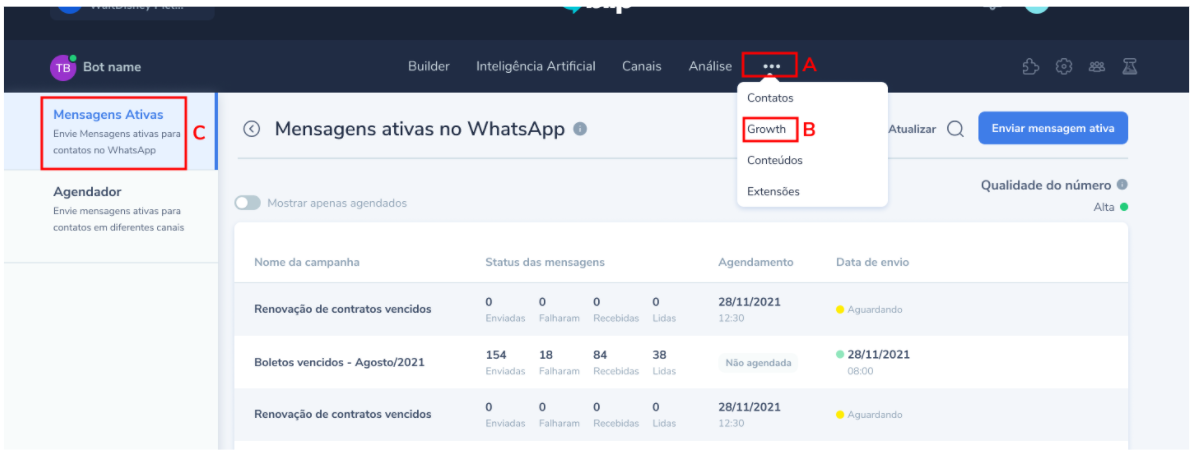Click info icon next to WhatsApp title
This screenshot has width=1200, height=458.
[580, 129]
